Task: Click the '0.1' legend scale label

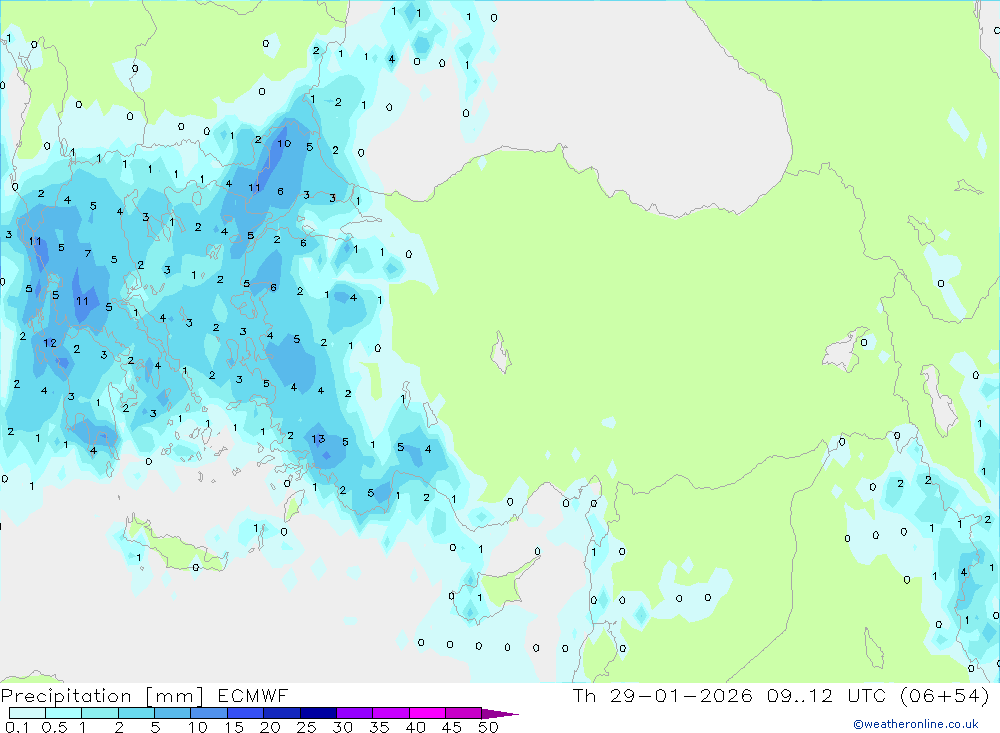Action: click(x=17, y=727)
